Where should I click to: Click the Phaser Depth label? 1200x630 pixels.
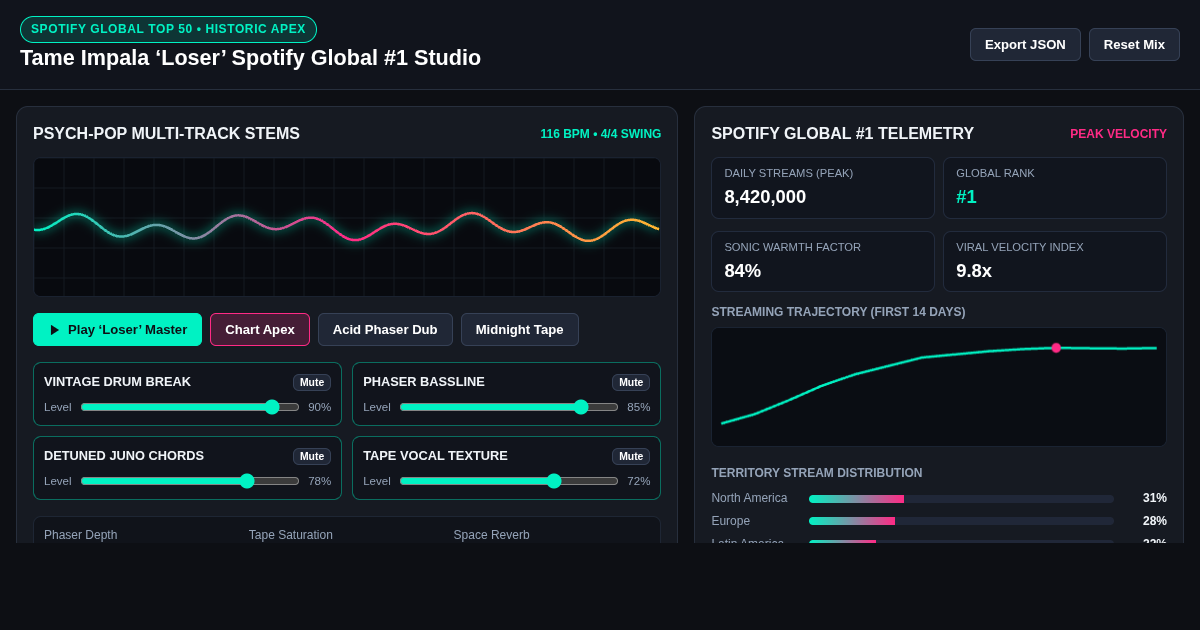(x=81, y=535)
